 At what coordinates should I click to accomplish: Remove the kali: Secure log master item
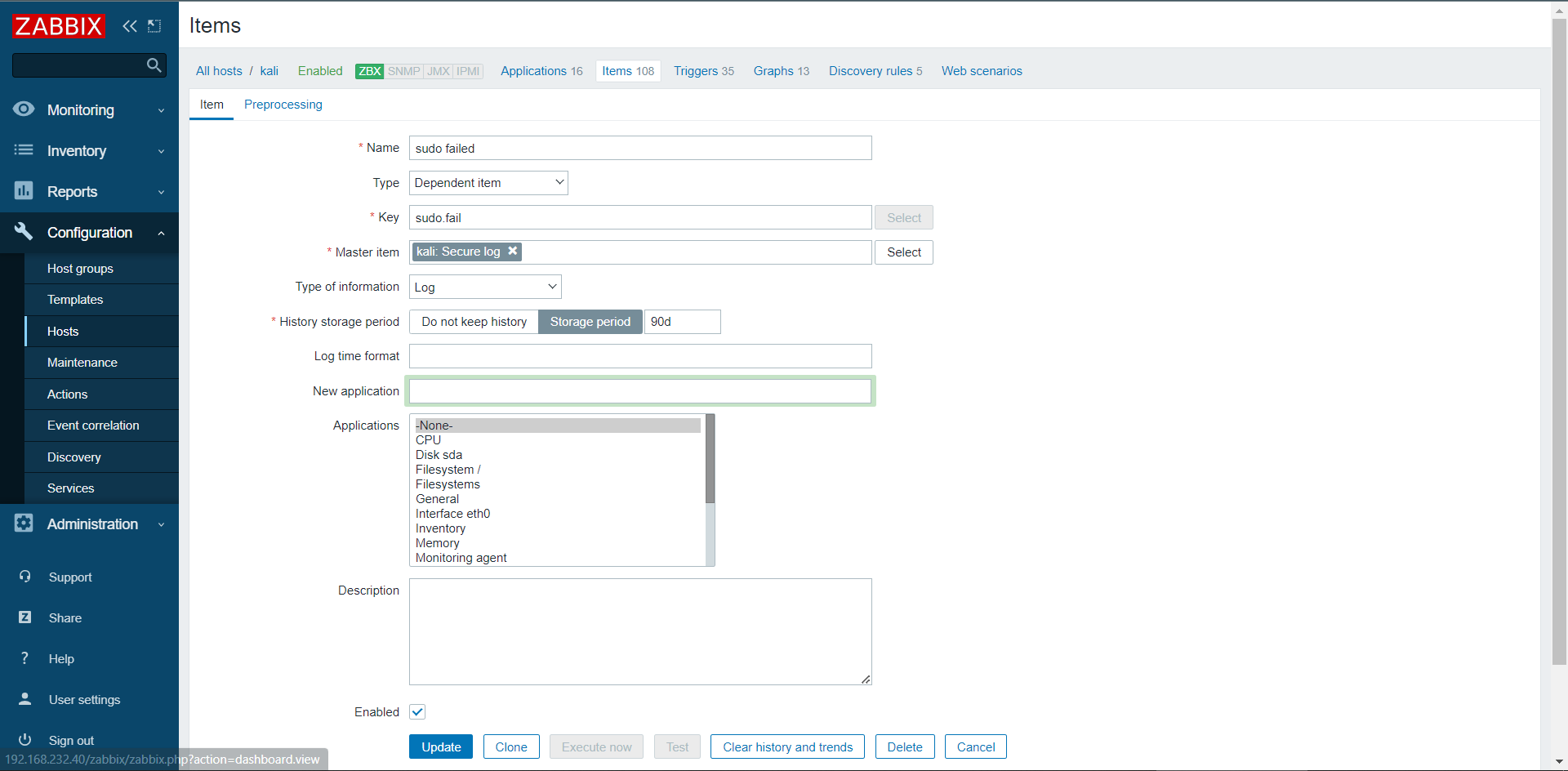(513, 252)
